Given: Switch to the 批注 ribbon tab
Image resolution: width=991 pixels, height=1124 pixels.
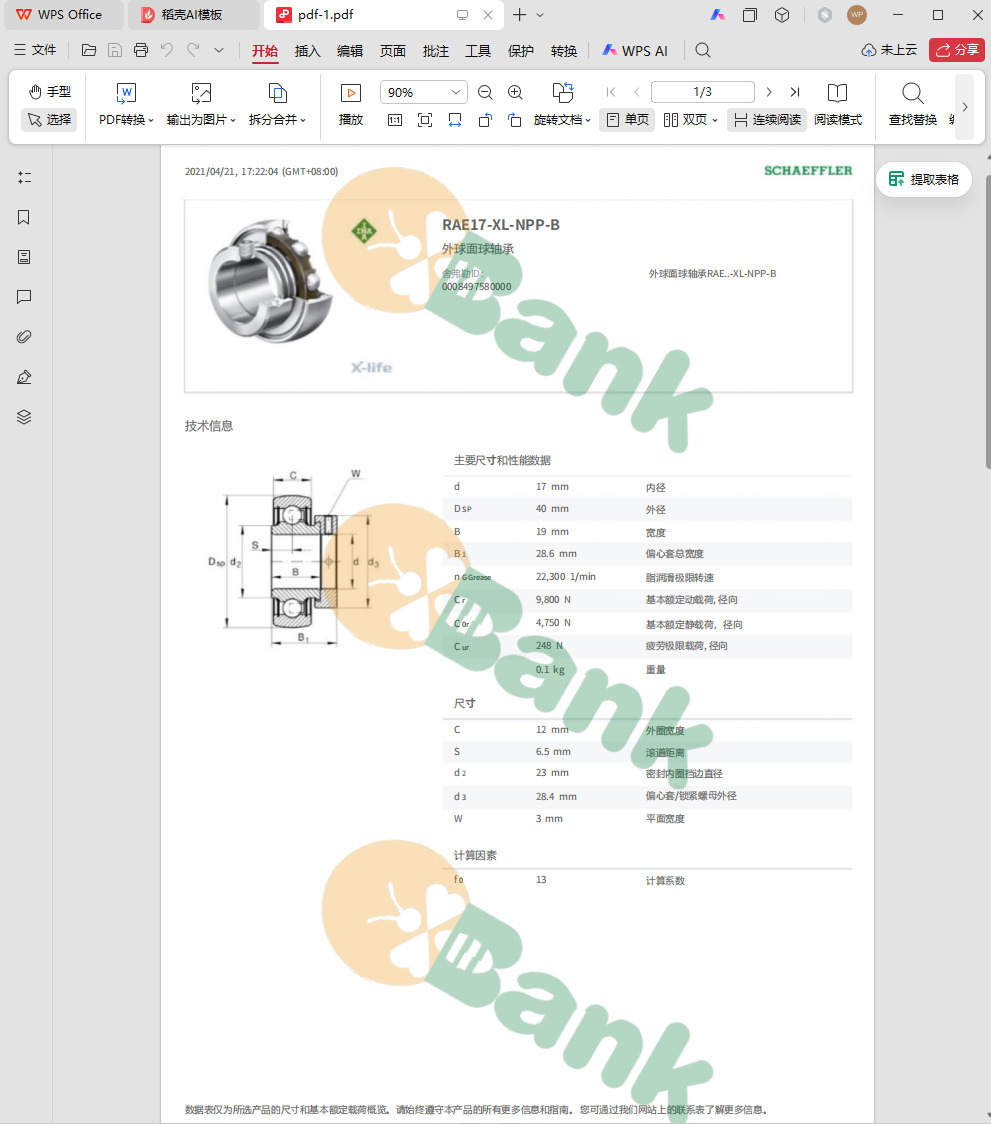Looking at the screenshot, I should pyautogui.click(x=435, y=51).
